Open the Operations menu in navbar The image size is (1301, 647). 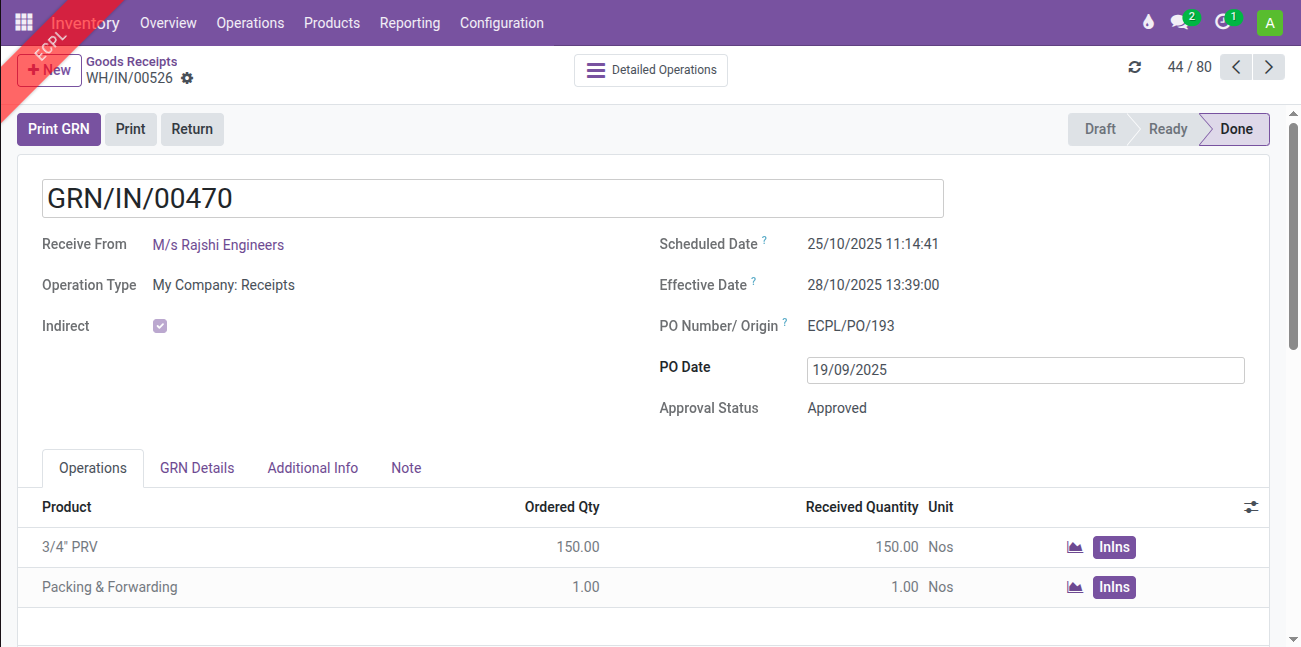point(250,23)
